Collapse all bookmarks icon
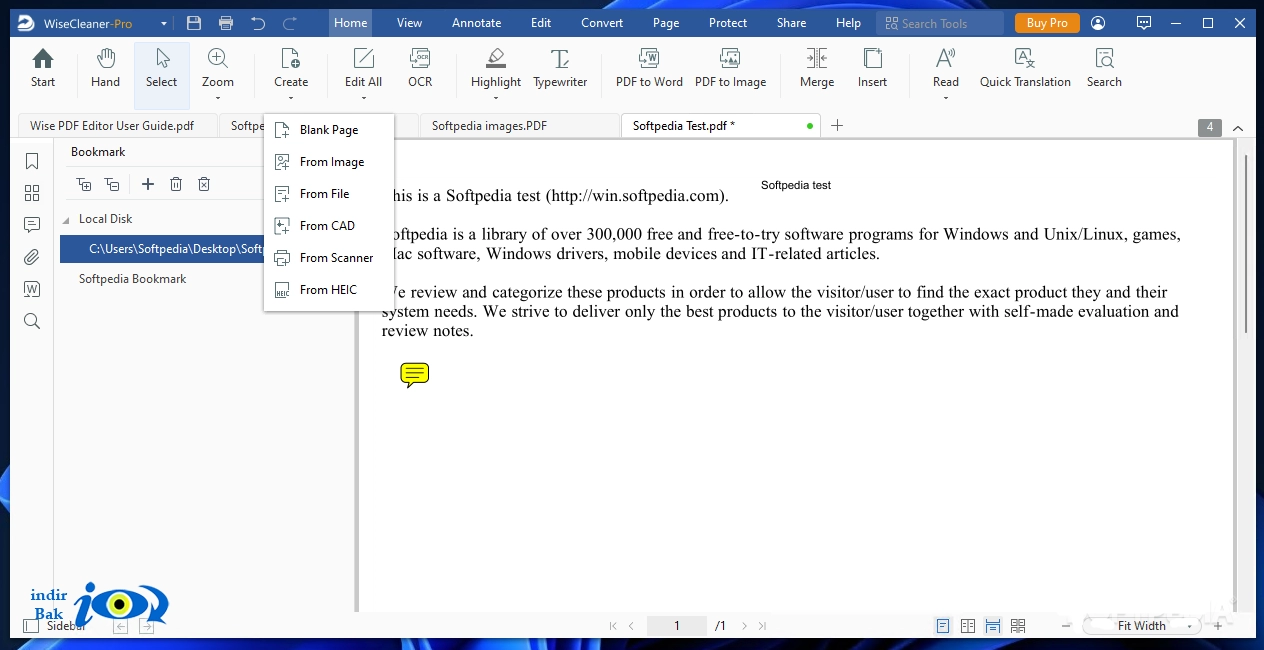1264x650 pixels. coord(112,184)
